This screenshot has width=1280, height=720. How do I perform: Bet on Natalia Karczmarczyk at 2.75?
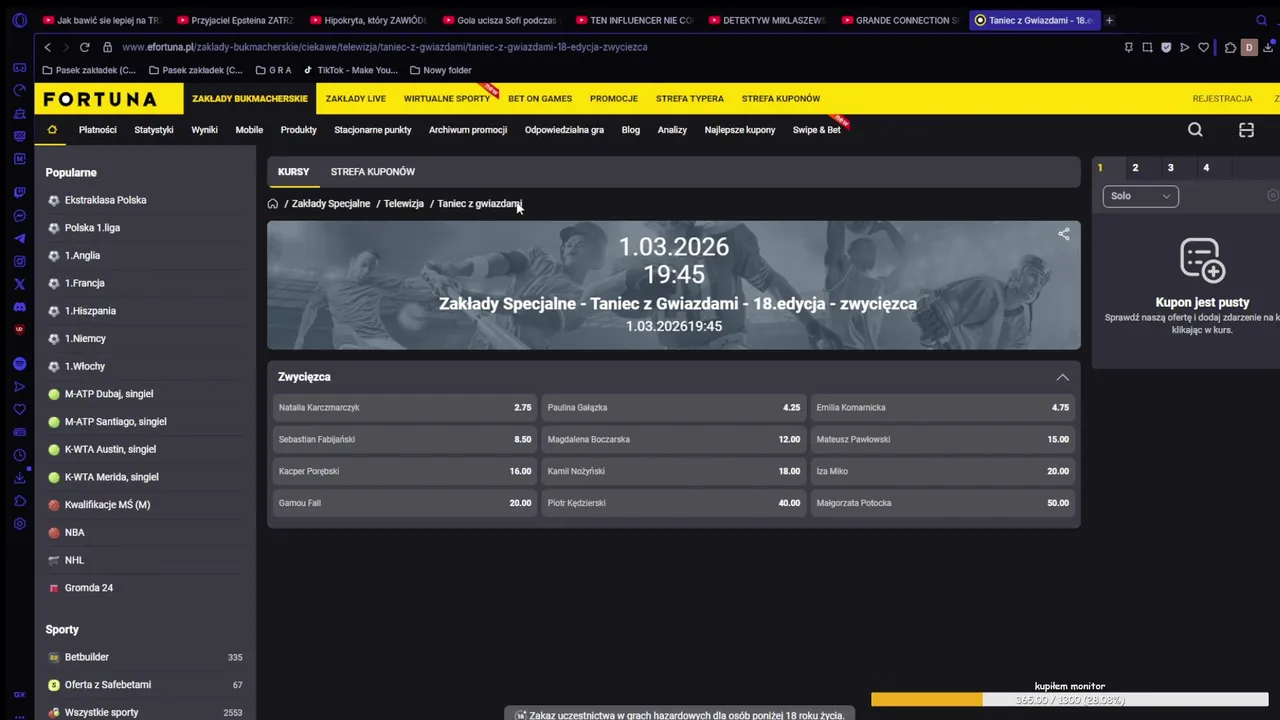[x=405, y=408]
